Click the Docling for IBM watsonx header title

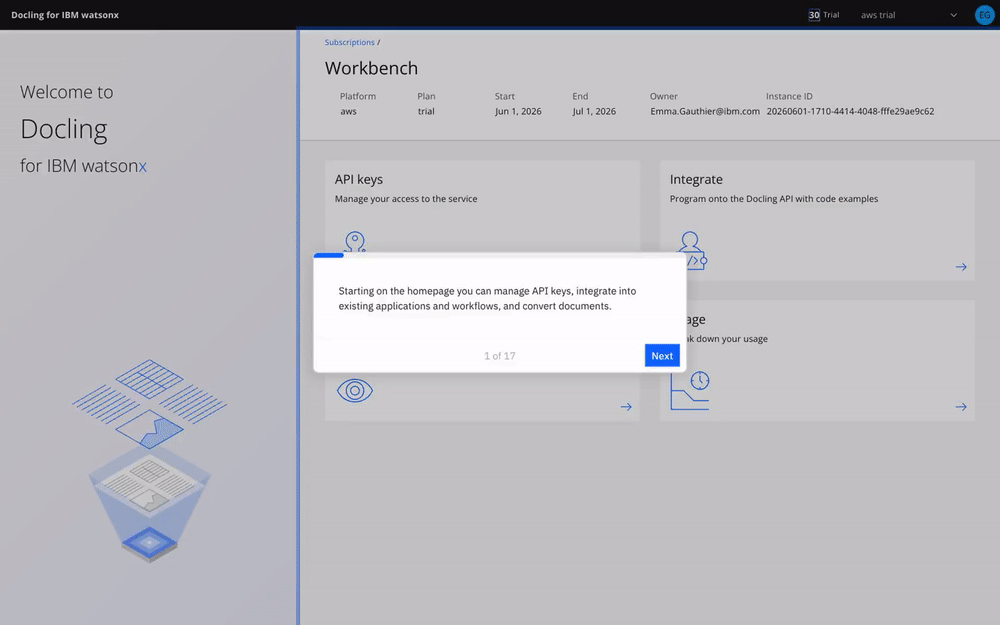[x=65, y=15]
